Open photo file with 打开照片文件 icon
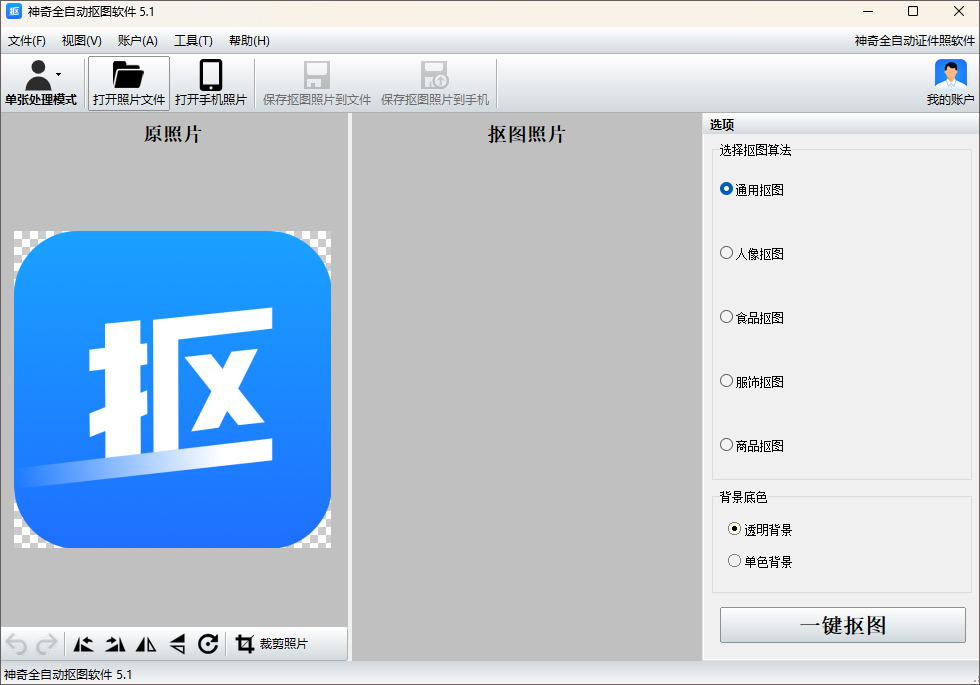 (128, 74)
